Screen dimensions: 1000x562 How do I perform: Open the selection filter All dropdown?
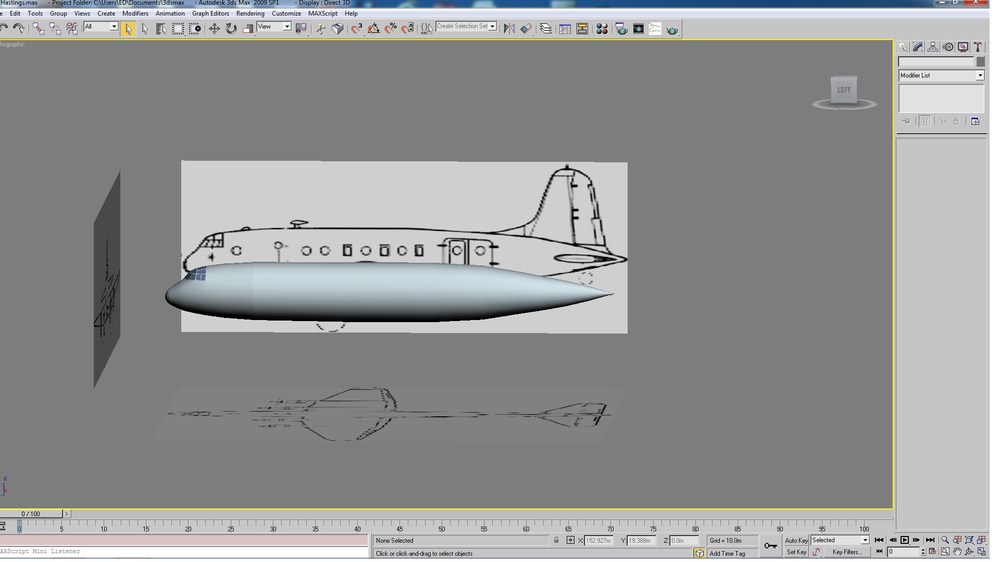click(x=101, y=27)
